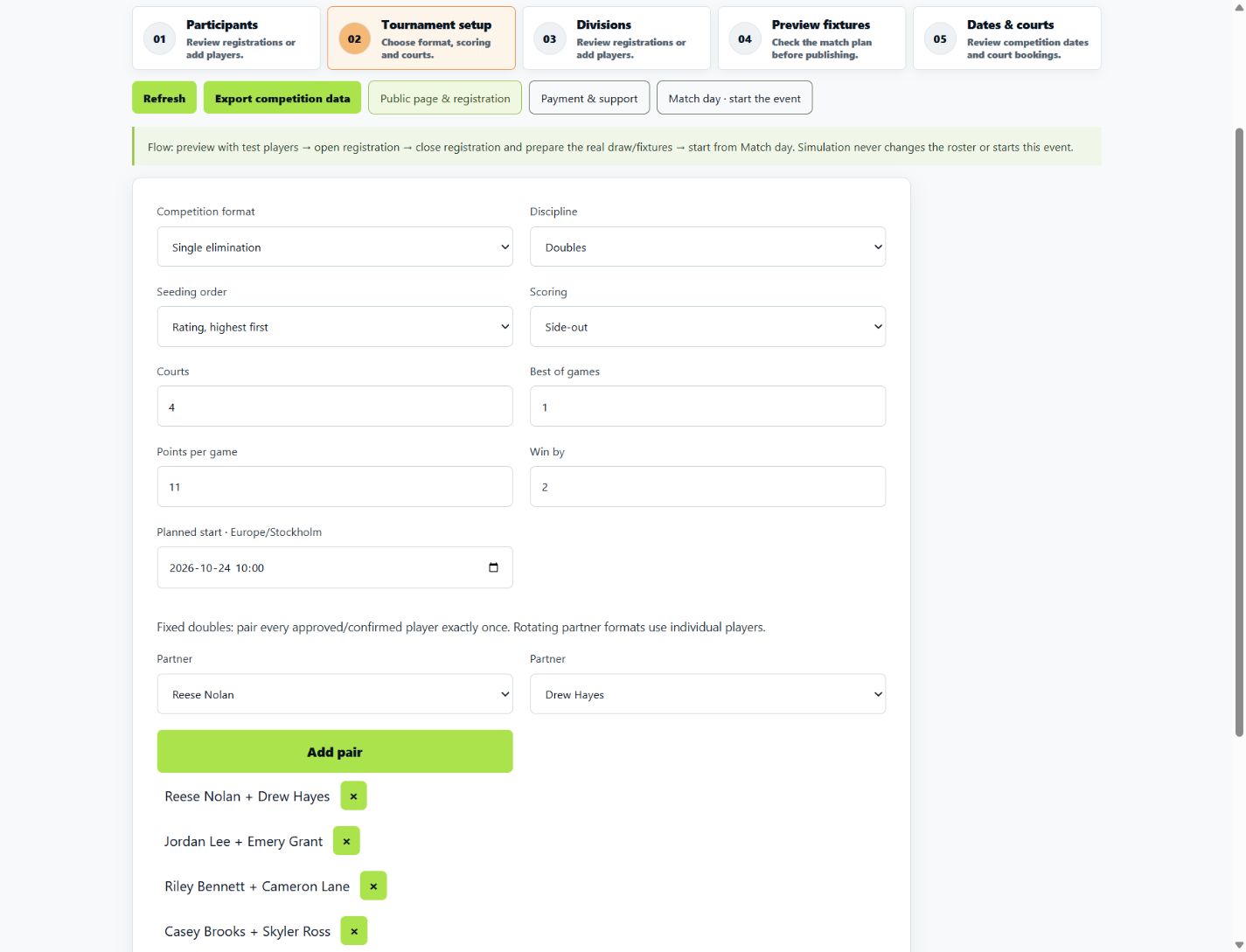Viewport: 1246px width, 952px height.
Task: Remove the Jordan Lee + Emery Grant pair
Action: (346, 841)
